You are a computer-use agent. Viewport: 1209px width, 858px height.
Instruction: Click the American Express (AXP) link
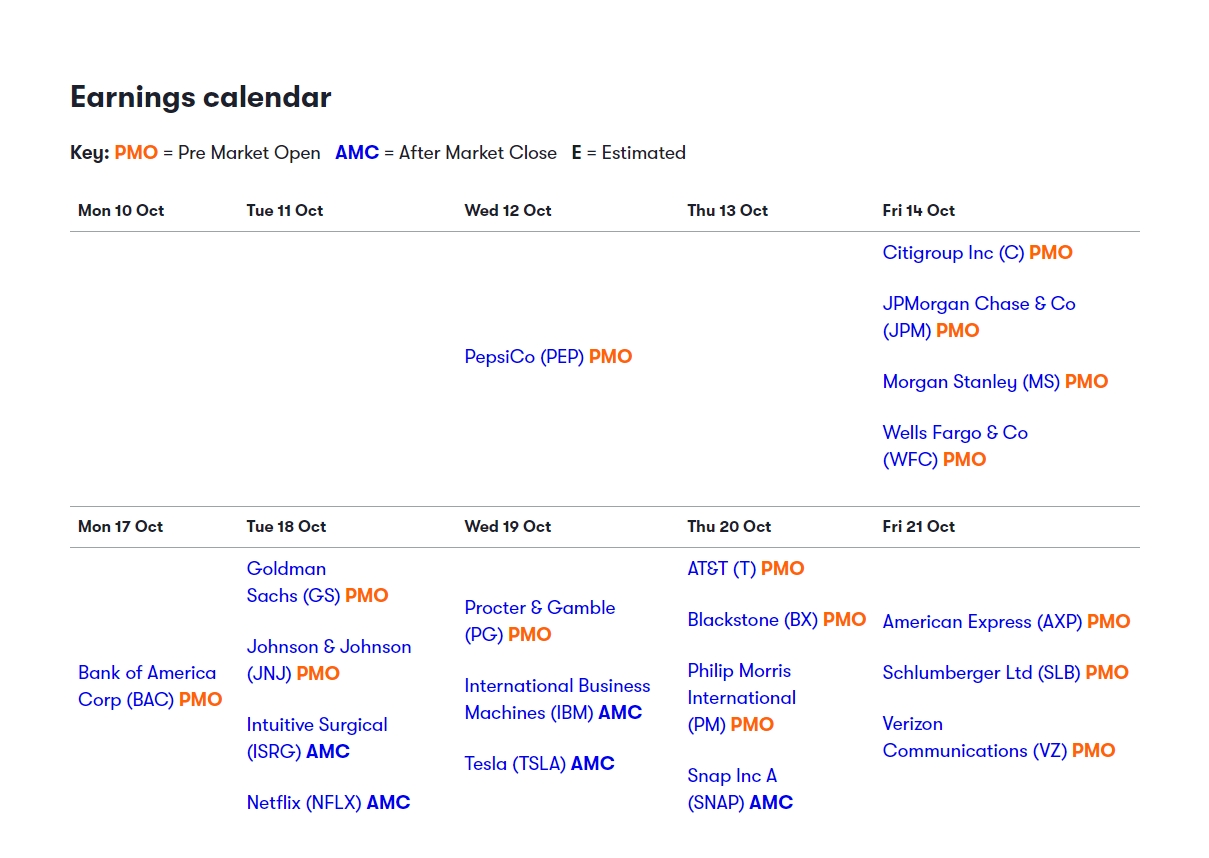(x=982, y=622)
